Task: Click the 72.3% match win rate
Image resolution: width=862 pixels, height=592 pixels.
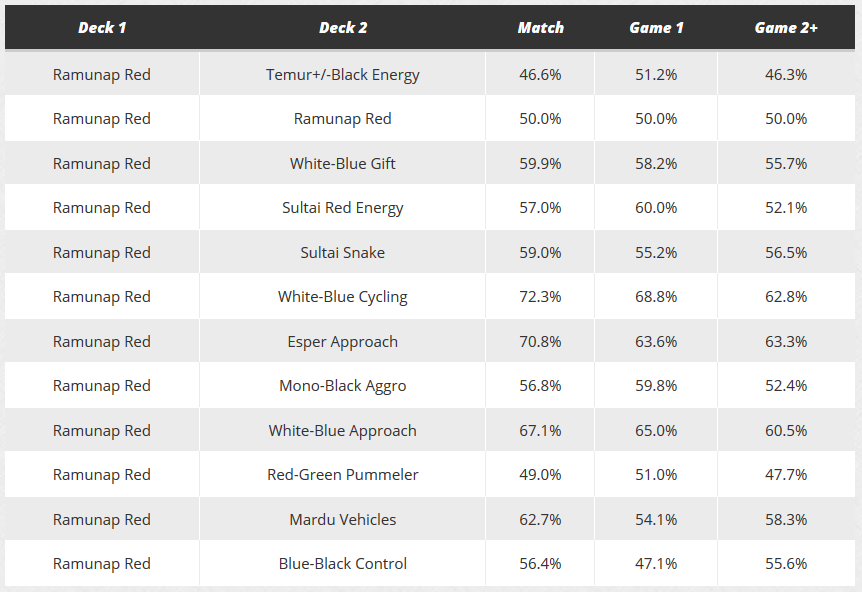Action: pos(540,297)
